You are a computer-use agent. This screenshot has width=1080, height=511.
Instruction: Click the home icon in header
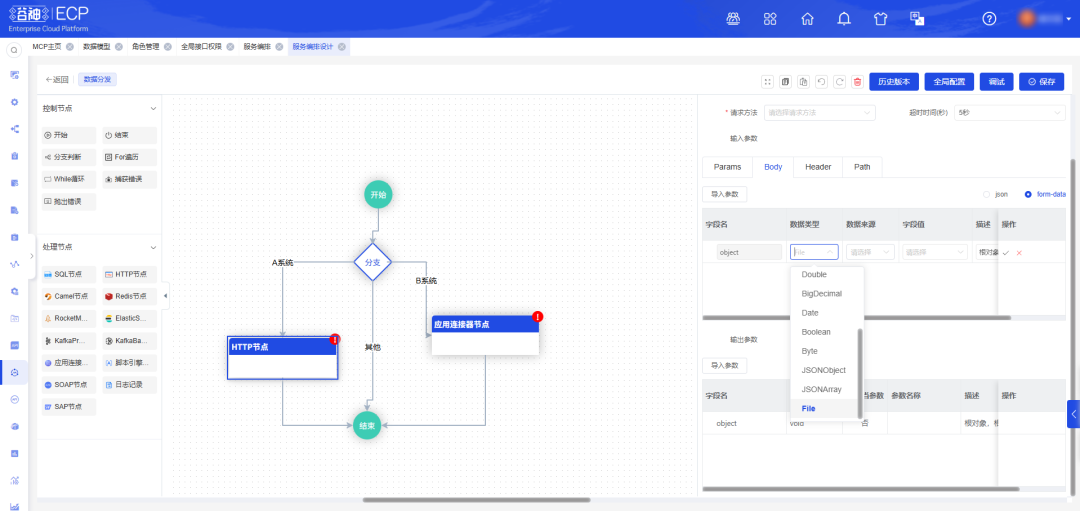click(807, 18)
